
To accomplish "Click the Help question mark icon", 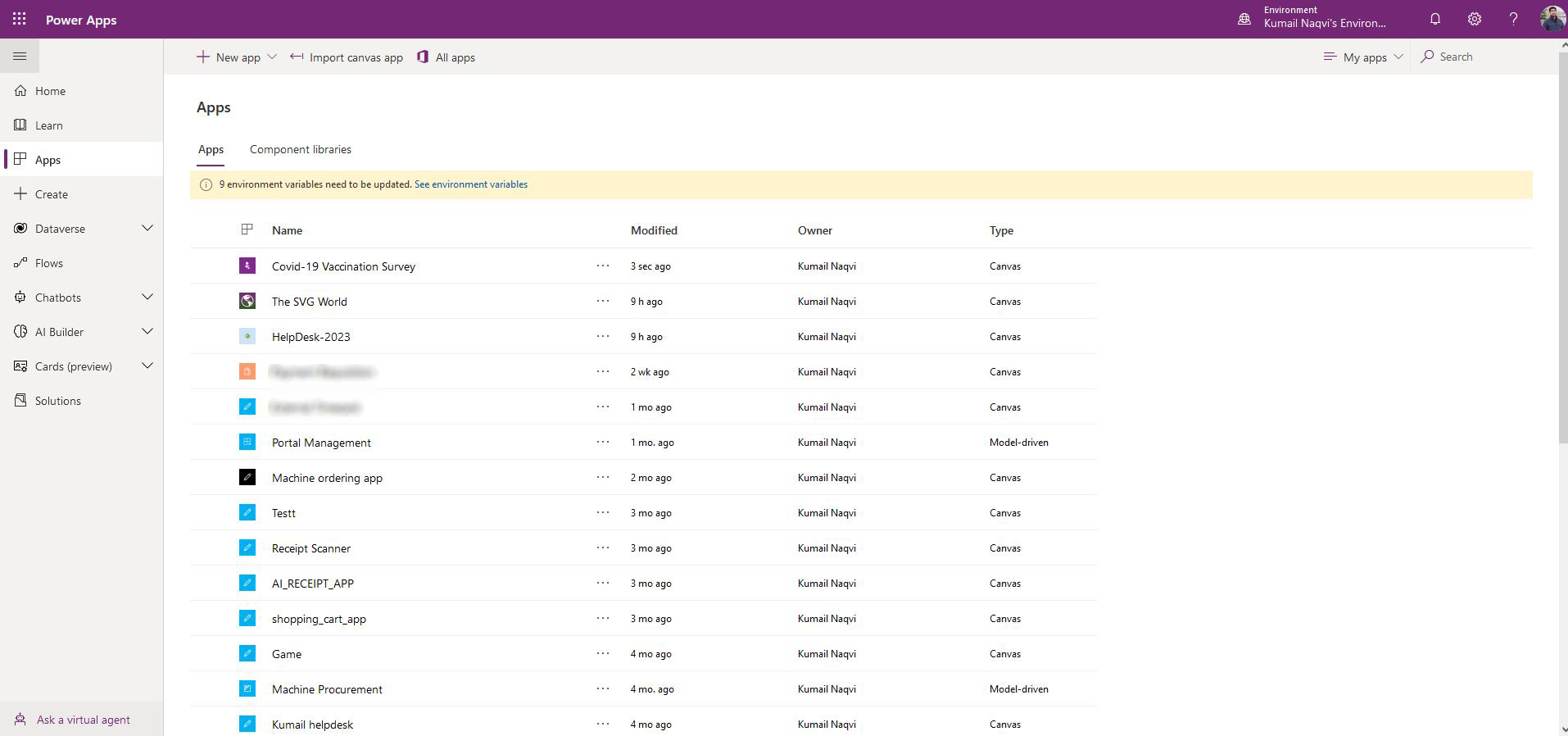I will tap(1513, 19).
